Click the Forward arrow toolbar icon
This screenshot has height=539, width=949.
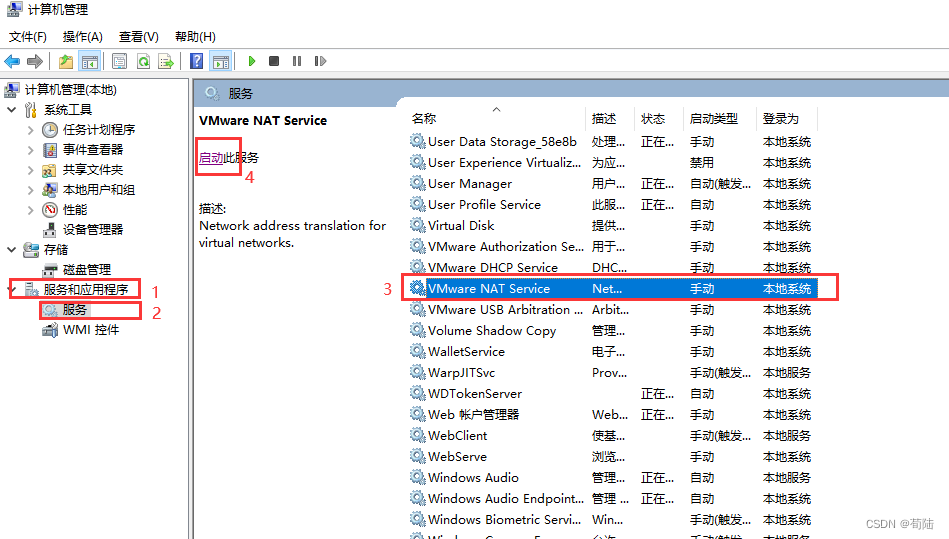point(34,61)
